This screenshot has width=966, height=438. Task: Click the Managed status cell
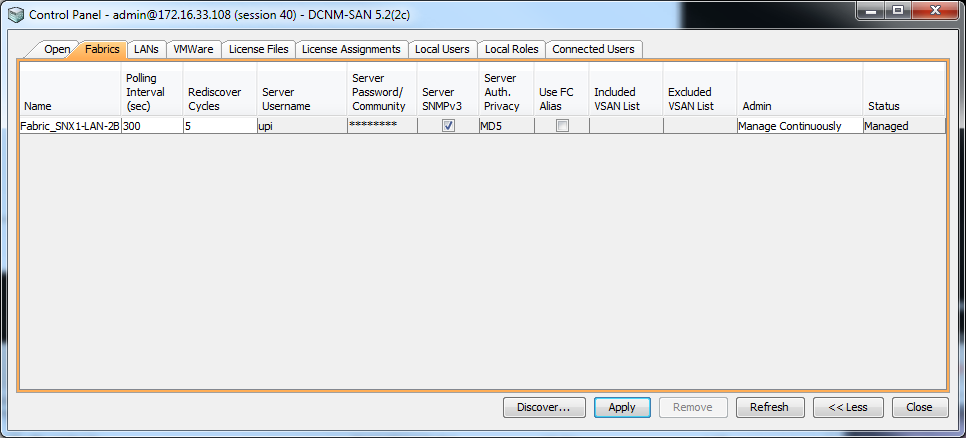pos(904,126)
